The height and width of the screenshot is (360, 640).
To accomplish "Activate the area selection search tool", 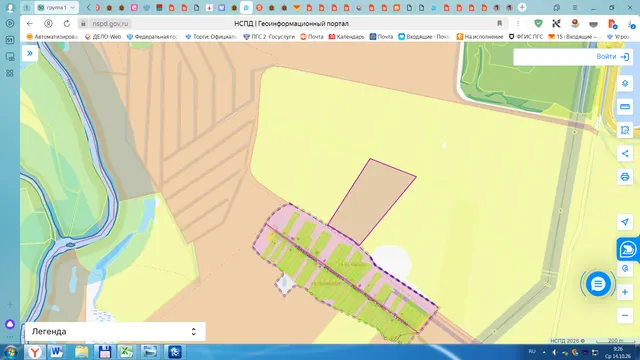I will pos(625,130).
